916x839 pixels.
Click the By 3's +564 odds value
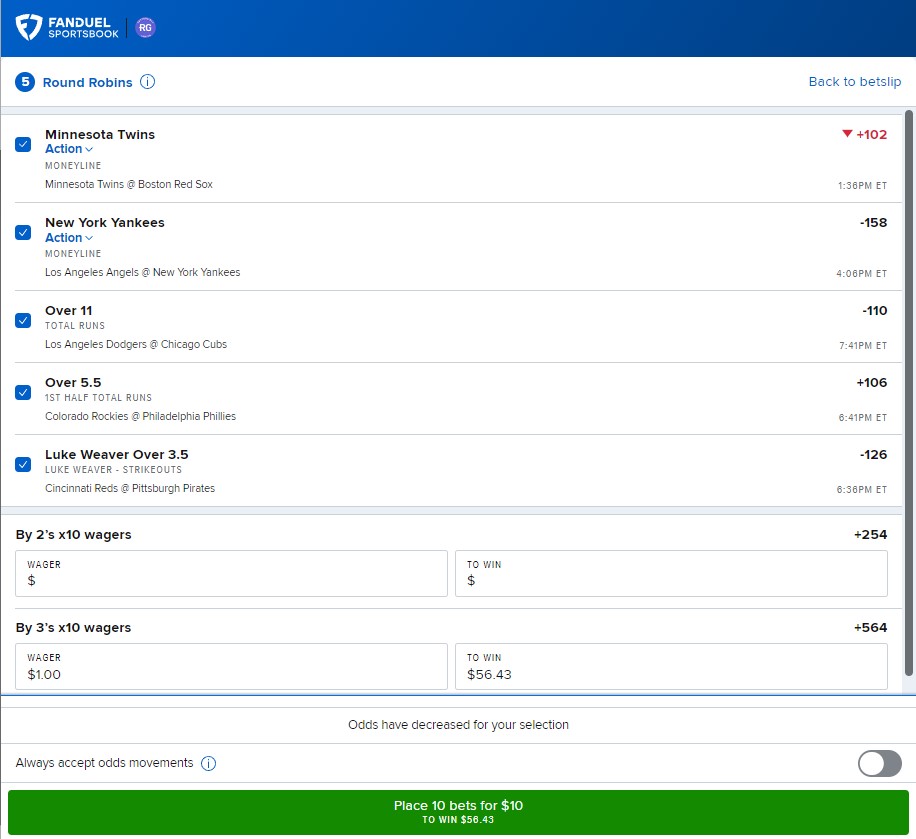tap(870, 627)
